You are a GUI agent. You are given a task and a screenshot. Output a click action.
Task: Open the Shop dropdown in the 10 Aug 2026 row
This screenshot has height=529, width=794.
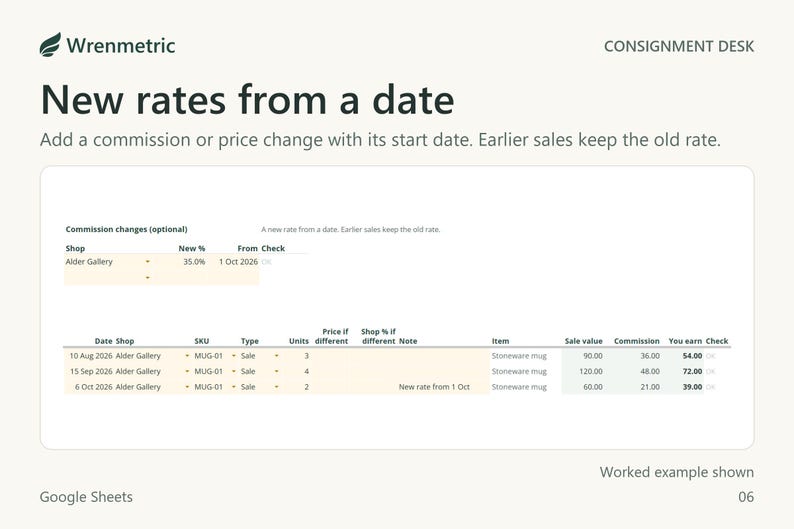point(187,356)
